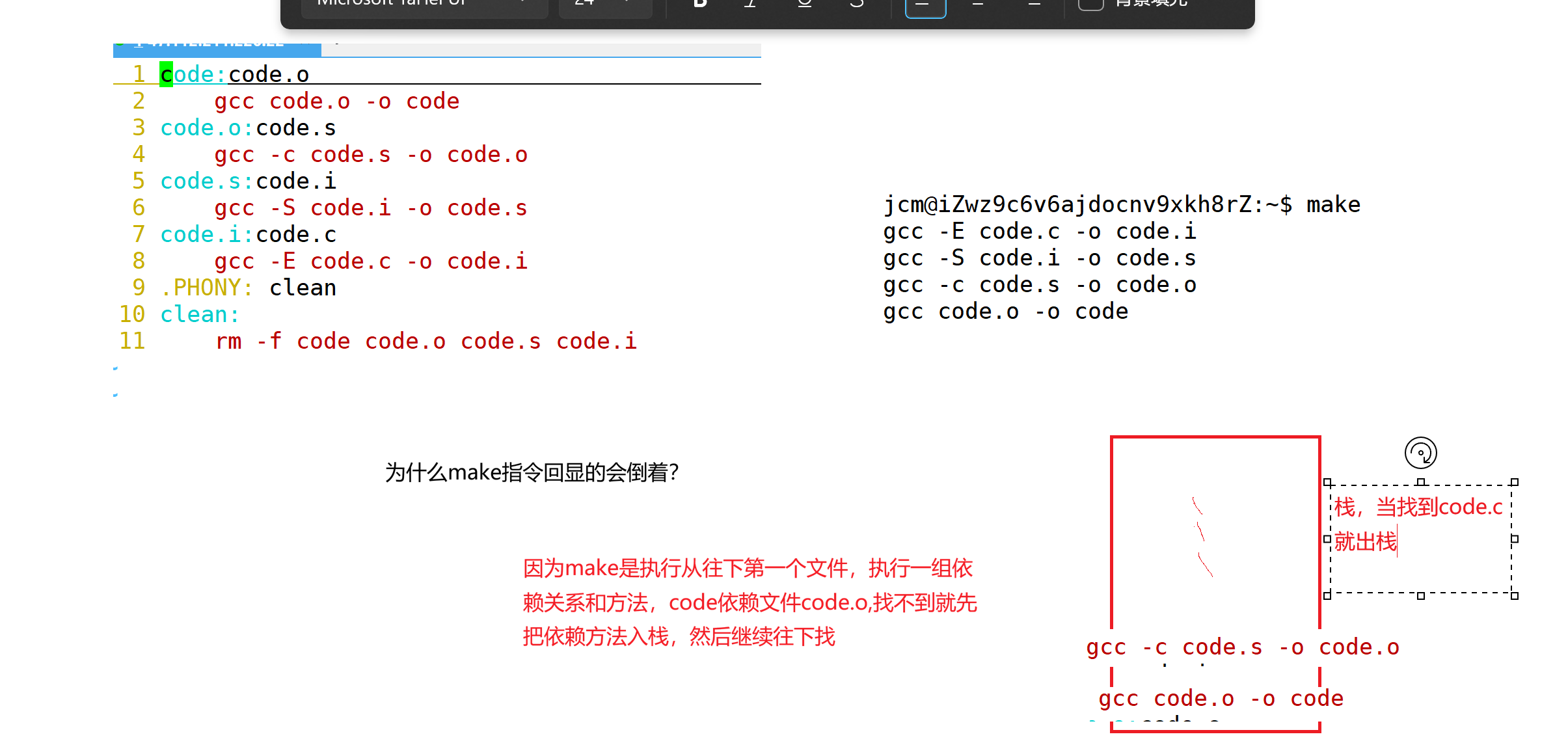The image size is (1568, 756).
Task: Click the rotate handle above text box
Action: [x=1420, y=453]
